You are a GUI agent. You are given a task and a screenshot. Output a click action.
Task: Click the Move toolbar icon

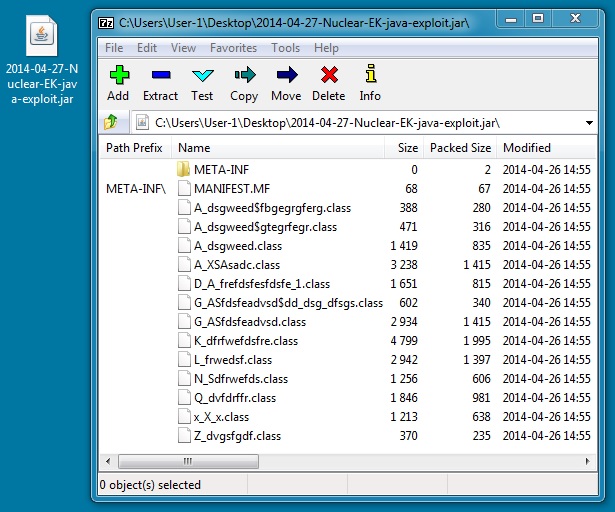[x=286, y=82]
